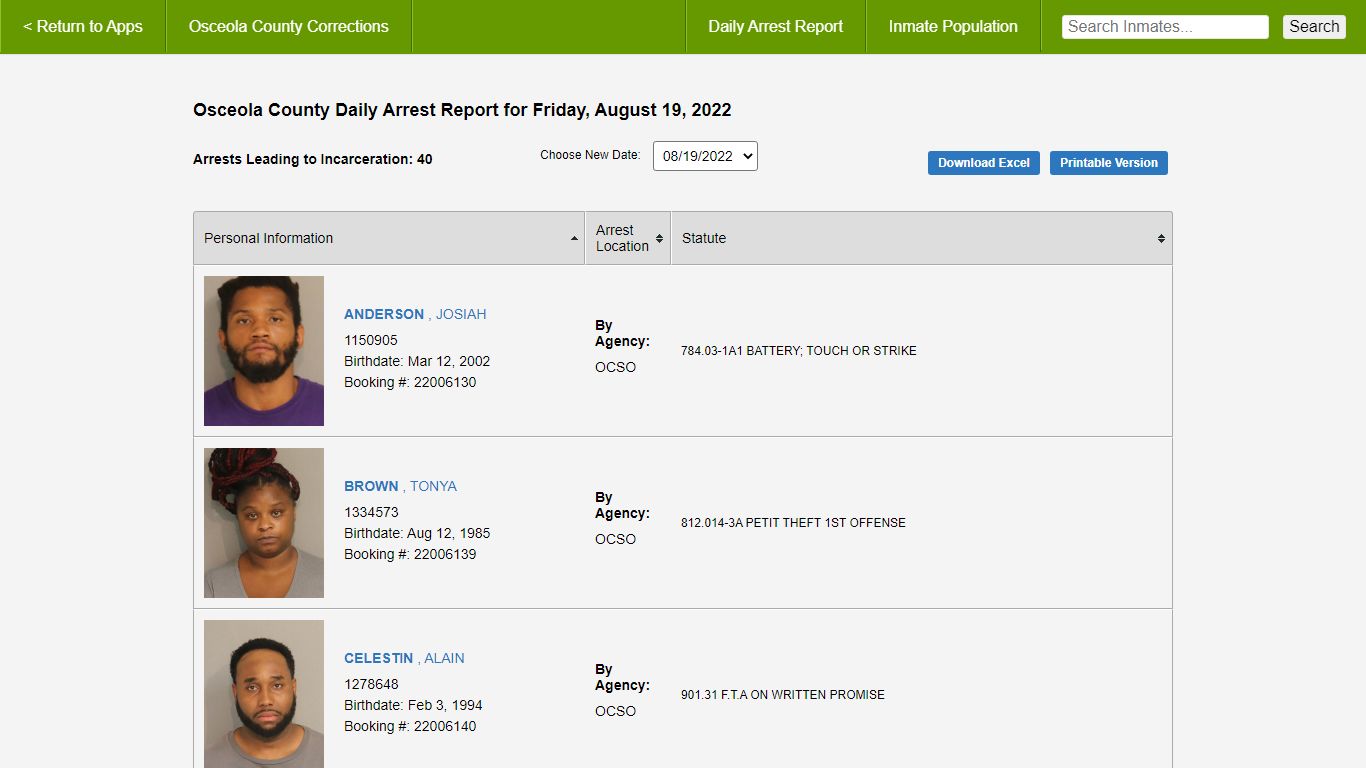Open the Inmate Population page
This screenshot has height=768, width=1366.
[x=953, y=27]
